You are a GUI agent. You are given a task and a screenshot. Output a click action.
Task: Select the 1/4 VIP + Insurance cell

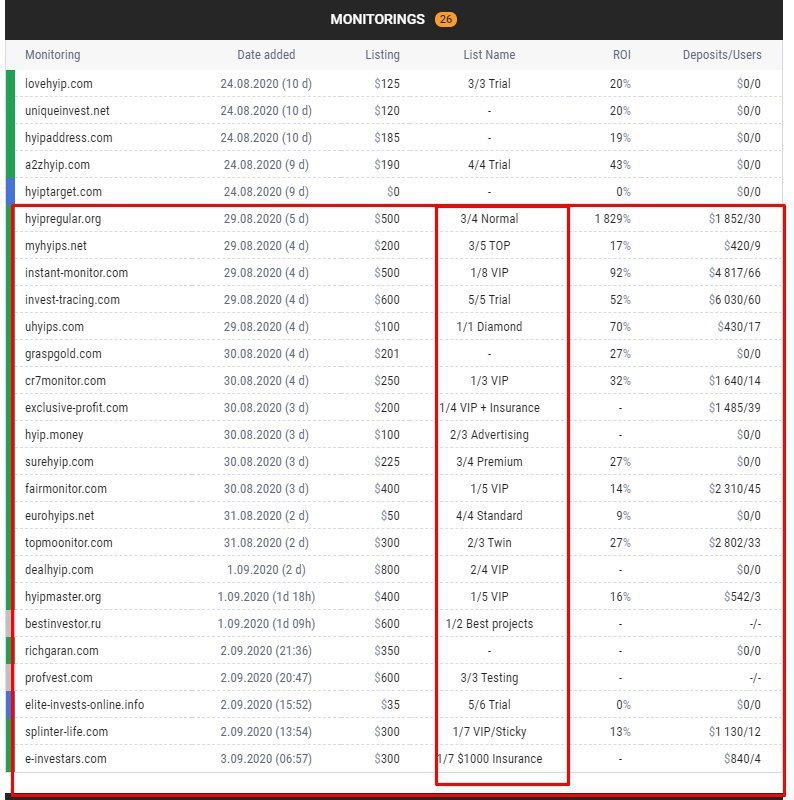pos(489,408)
